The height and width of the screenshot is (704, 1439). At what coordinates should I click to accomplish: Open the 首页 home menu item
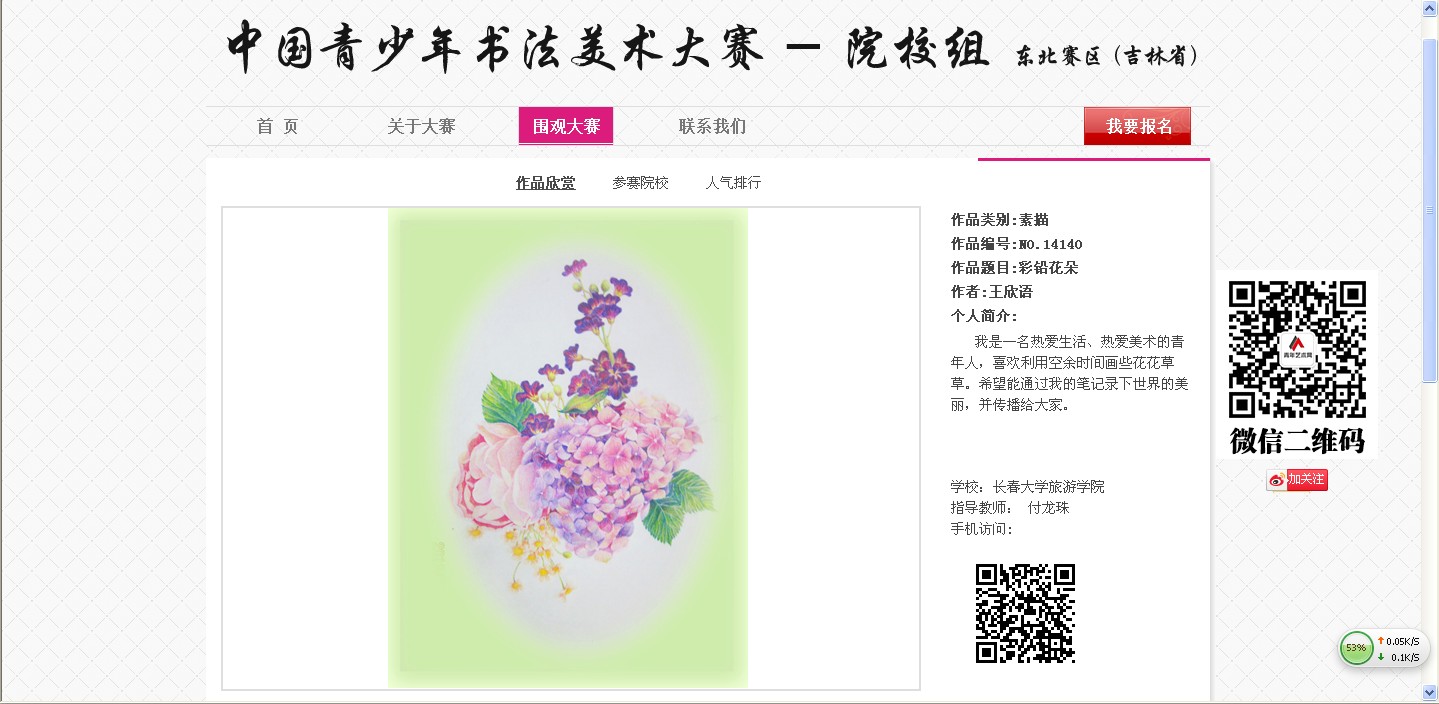pos(277,126)
